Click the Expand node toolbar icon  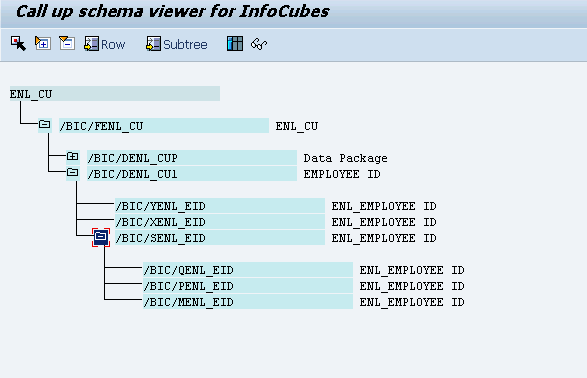click(43, 43)
